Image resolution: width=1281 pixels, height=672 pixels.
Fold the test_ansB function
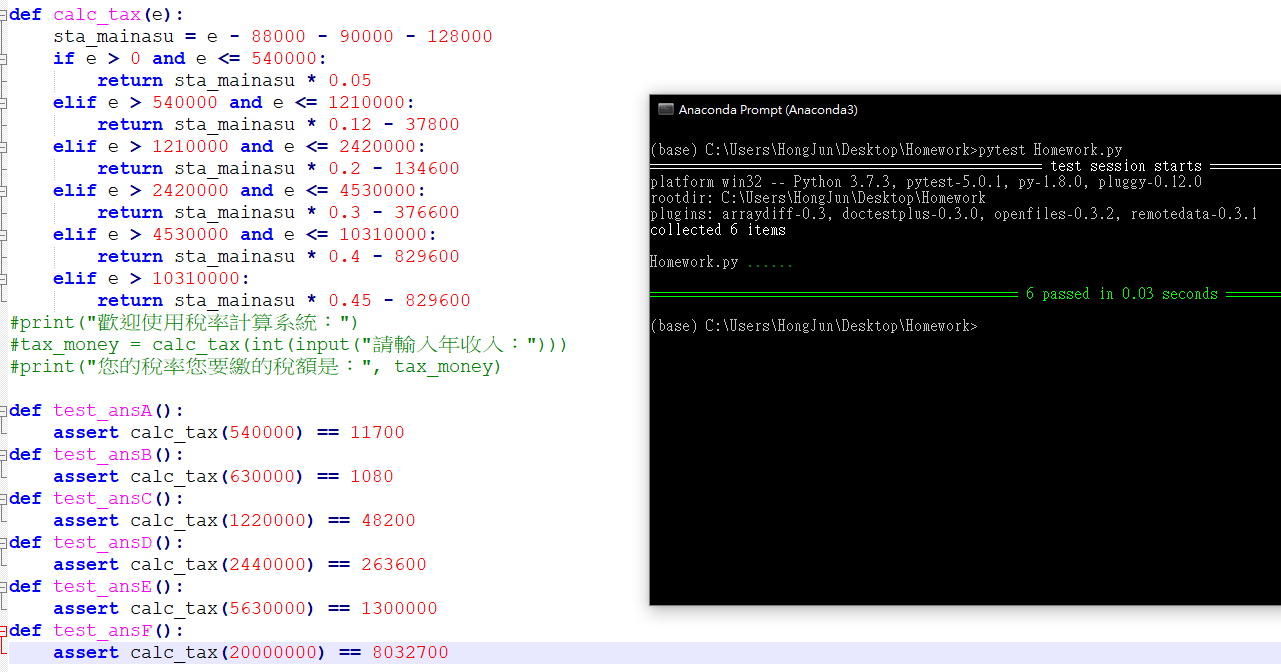coord(4,454)
